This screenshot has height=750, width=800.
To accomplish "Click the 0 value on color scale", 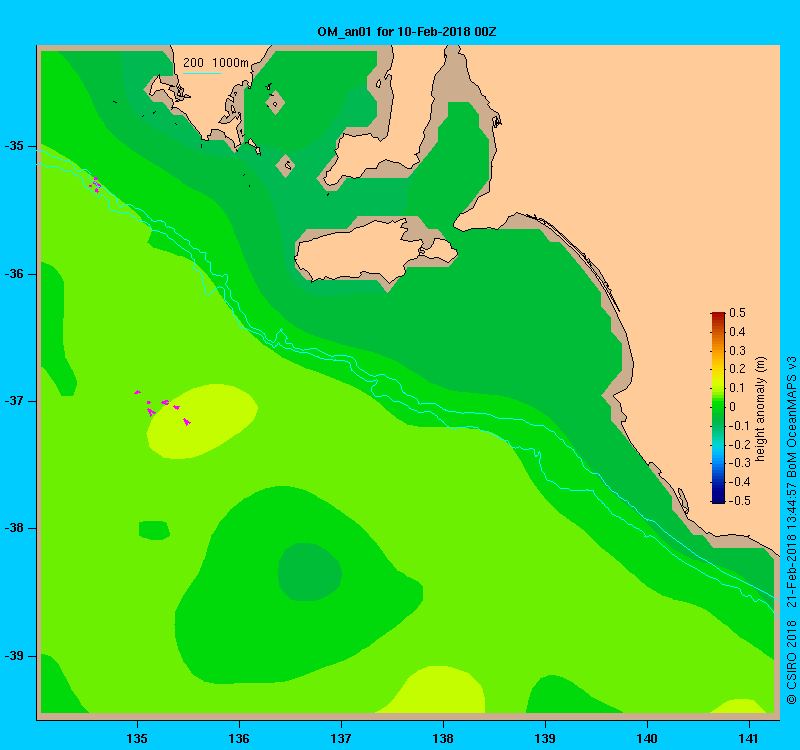I will pyautogui.click(x=733, y=407).
